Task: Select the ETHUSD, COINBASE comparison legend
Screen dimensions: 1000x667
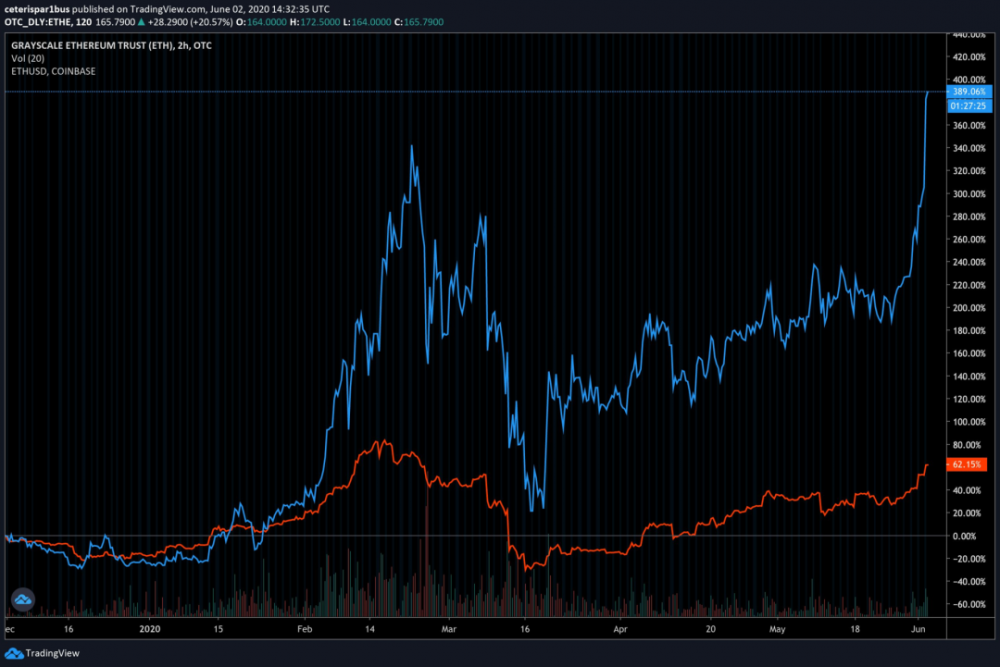Action: (53, 71)
